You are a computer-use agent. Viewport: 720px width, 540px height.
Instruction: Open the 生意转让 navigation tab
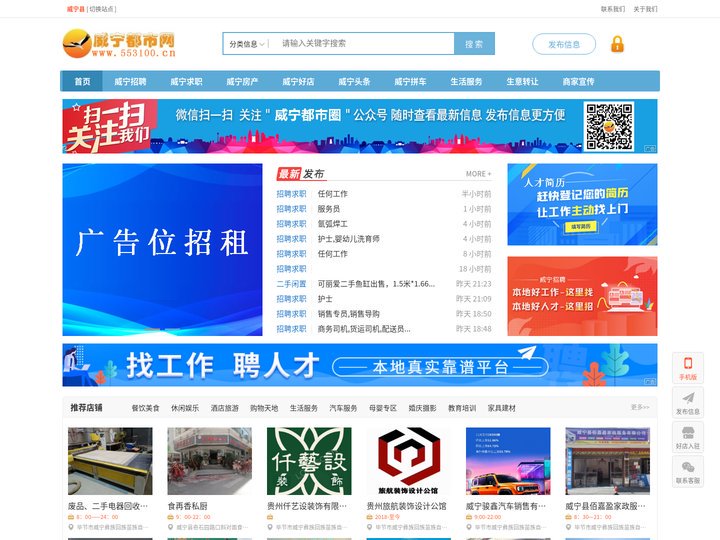pyautogui.click(x=522, y=81)
